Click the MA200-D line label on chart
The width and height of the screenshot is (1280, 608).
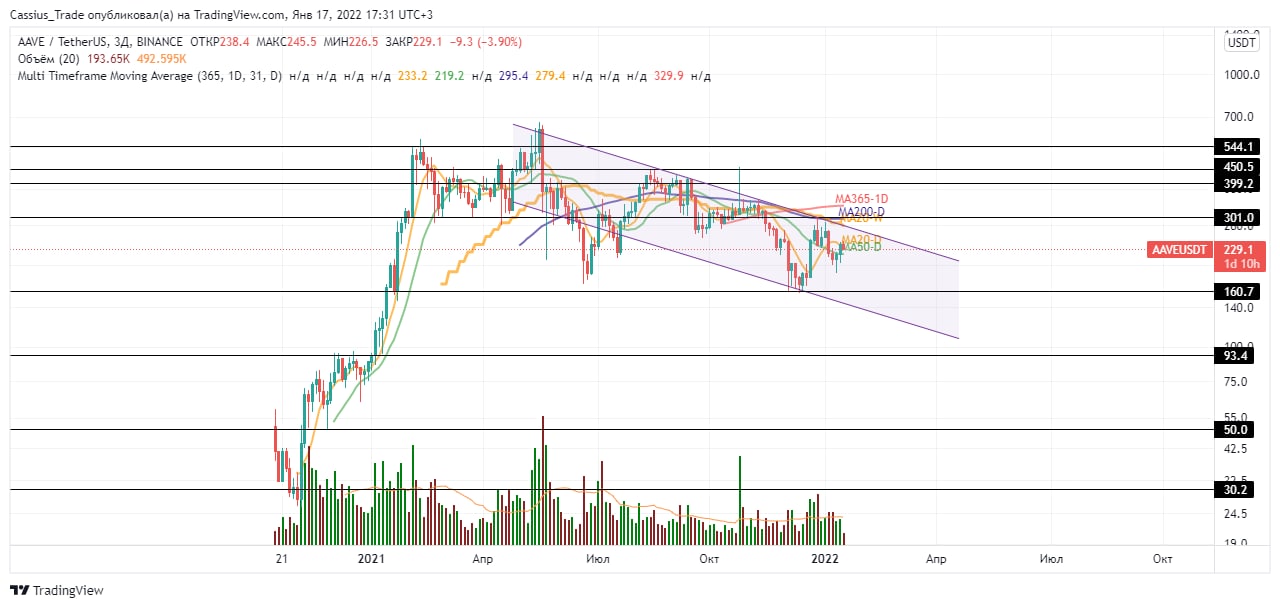coord(861,211)
